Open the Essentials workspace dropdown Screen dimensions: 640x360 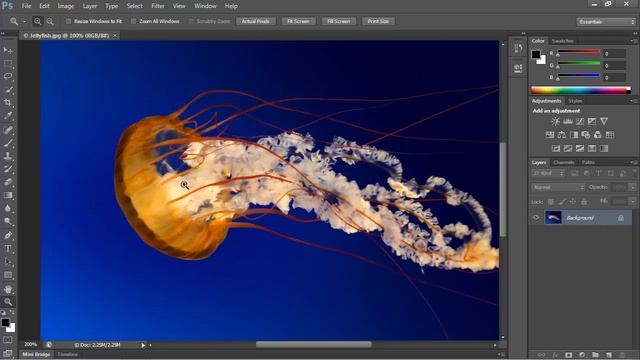click(x=606, y=22)
